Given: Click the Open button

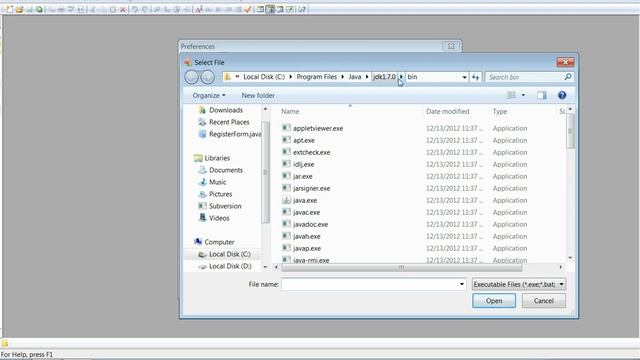Looking at the screenshot, I should point(494,301).
